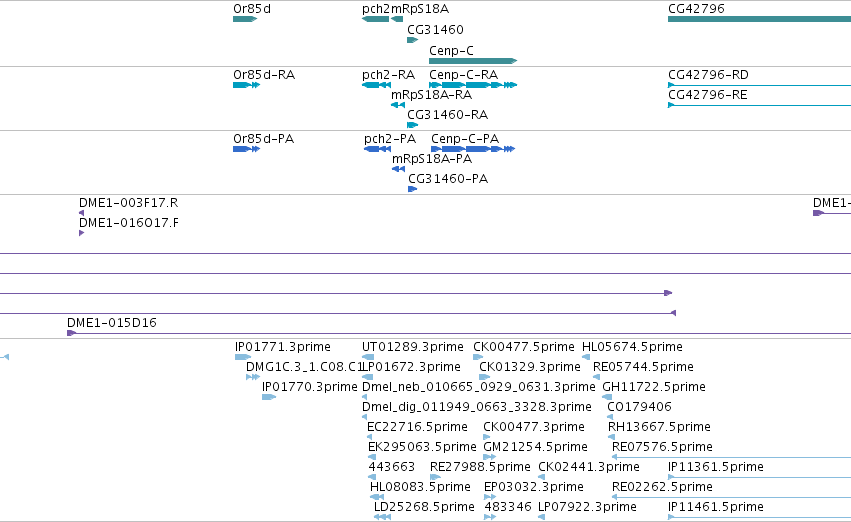The image size is (851, 522).
Task: Click the pch2-RA transcript label
Action: click(389, 74)
